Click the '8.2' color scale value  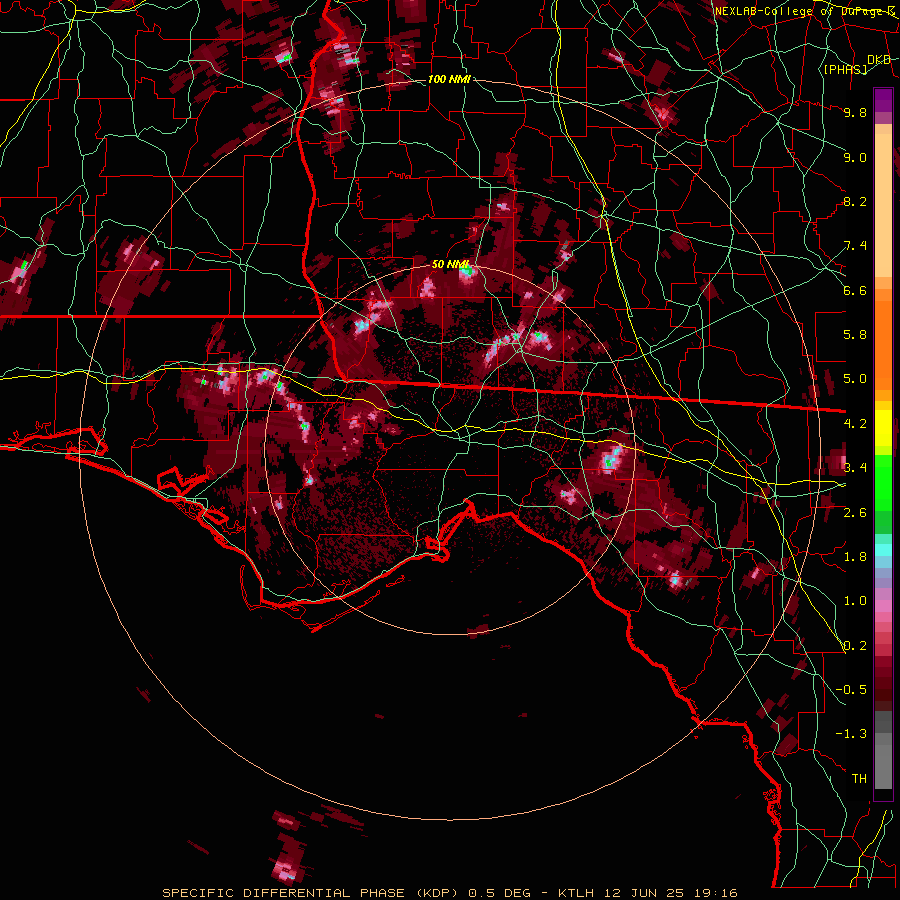(855, 201)
